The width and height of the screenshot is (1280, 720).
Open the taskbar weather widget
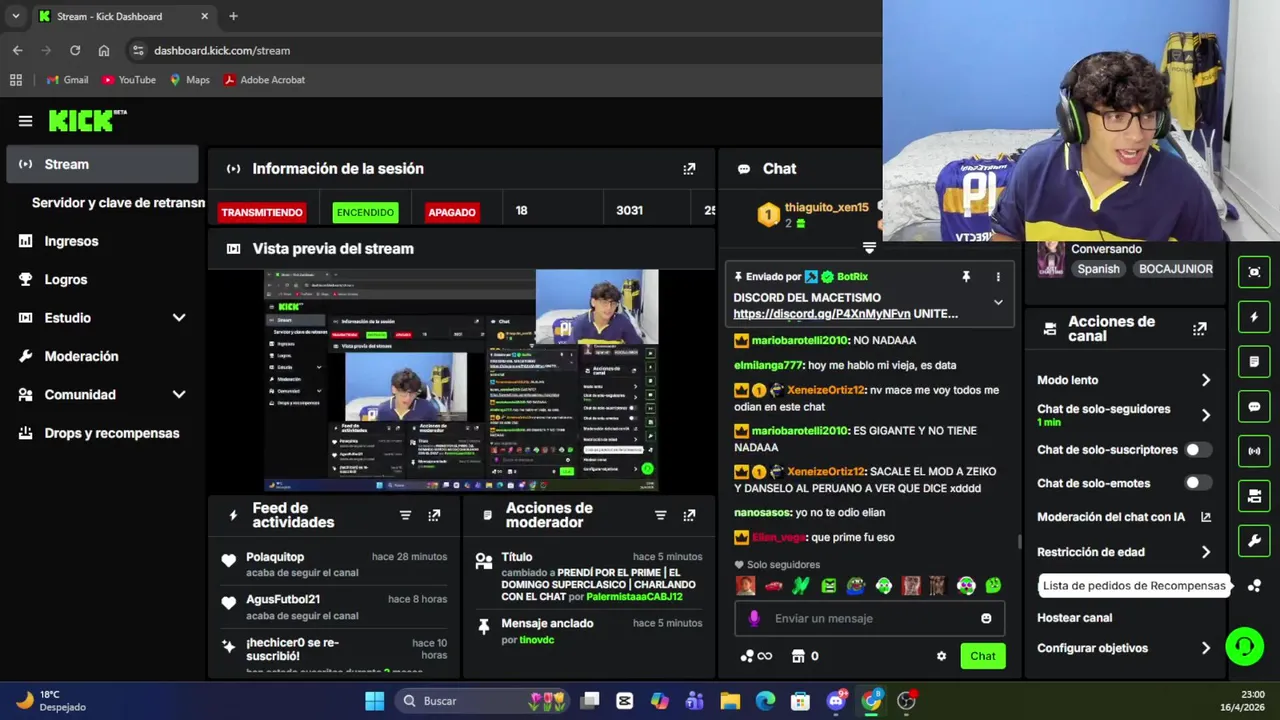50,701
